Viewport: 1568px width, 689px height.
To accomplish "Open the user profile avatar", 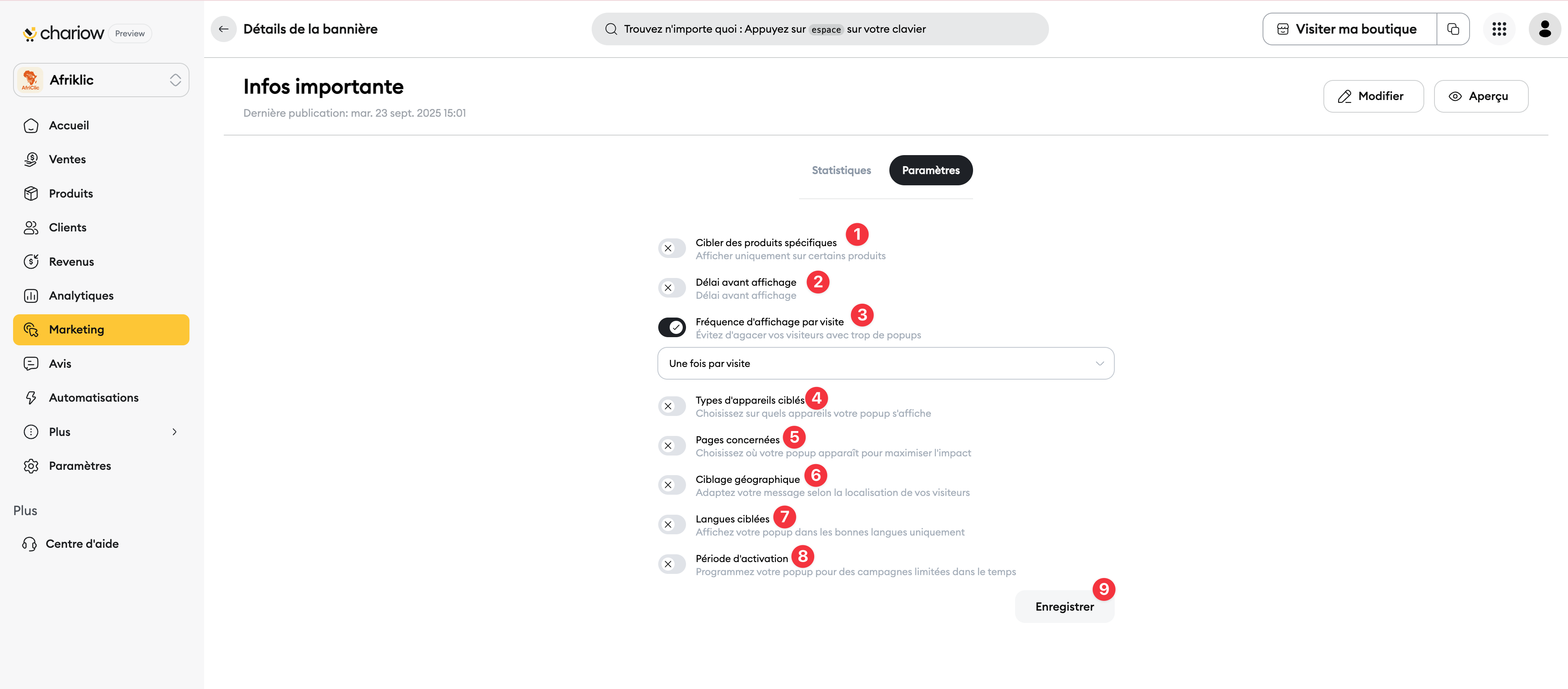I will [1545, 29].
